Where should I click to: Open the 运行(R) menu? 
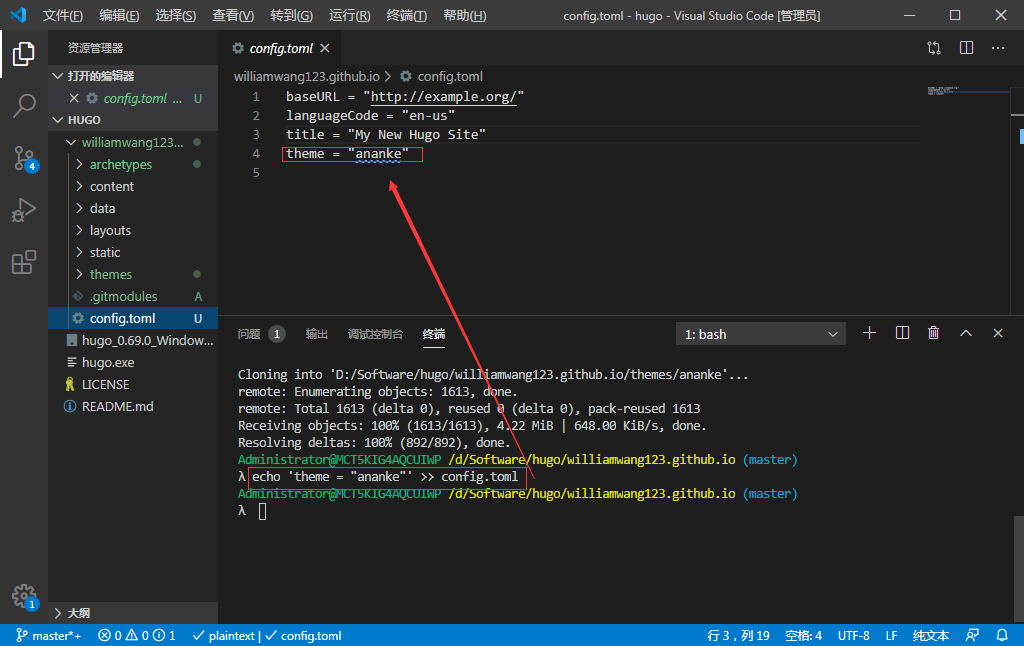[x=349, y=15]
